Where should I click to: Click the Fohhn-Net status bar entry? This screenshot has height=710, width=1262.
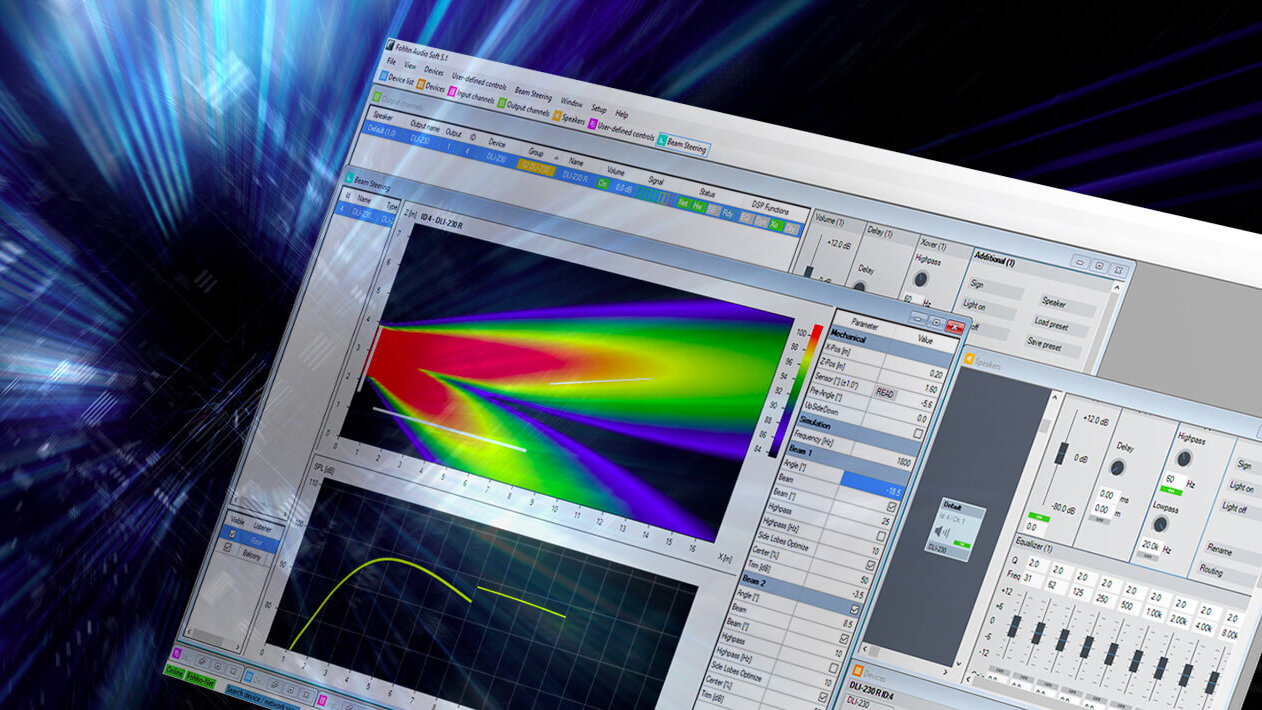click(201, 679)
